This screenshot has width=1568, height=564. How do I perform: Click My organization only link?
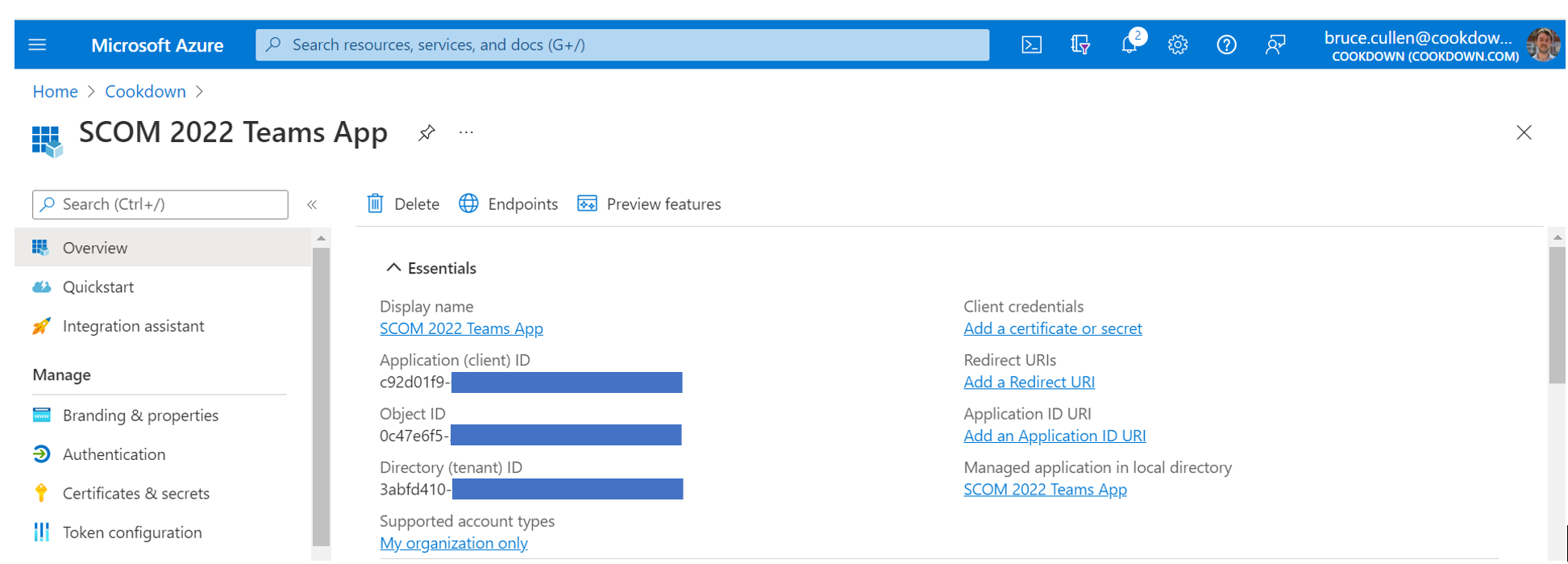(453, 543)
